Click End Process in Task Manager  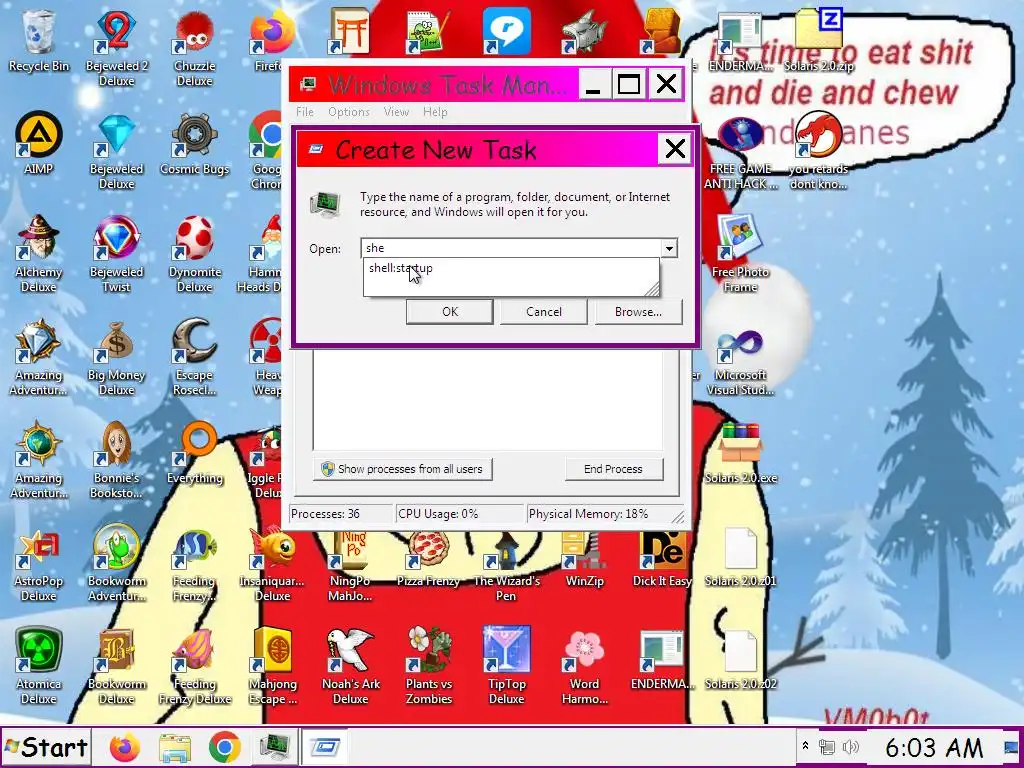613,469
